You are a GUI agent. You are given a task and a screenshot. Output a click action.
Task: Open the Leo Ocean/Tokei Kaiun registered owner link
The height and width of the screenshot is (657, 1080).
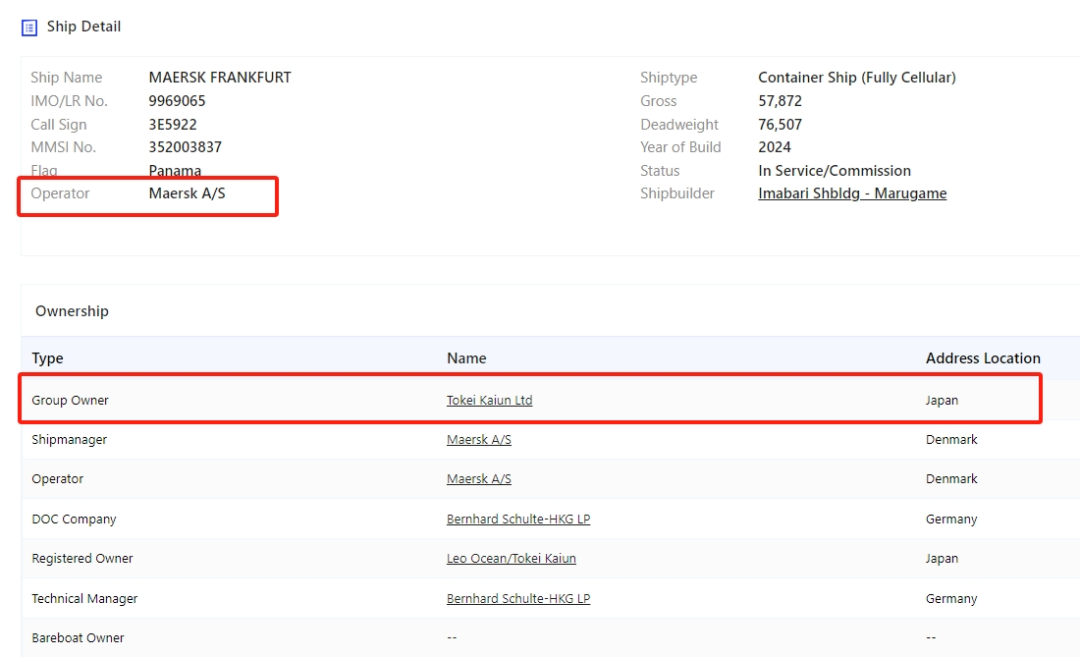511,559
